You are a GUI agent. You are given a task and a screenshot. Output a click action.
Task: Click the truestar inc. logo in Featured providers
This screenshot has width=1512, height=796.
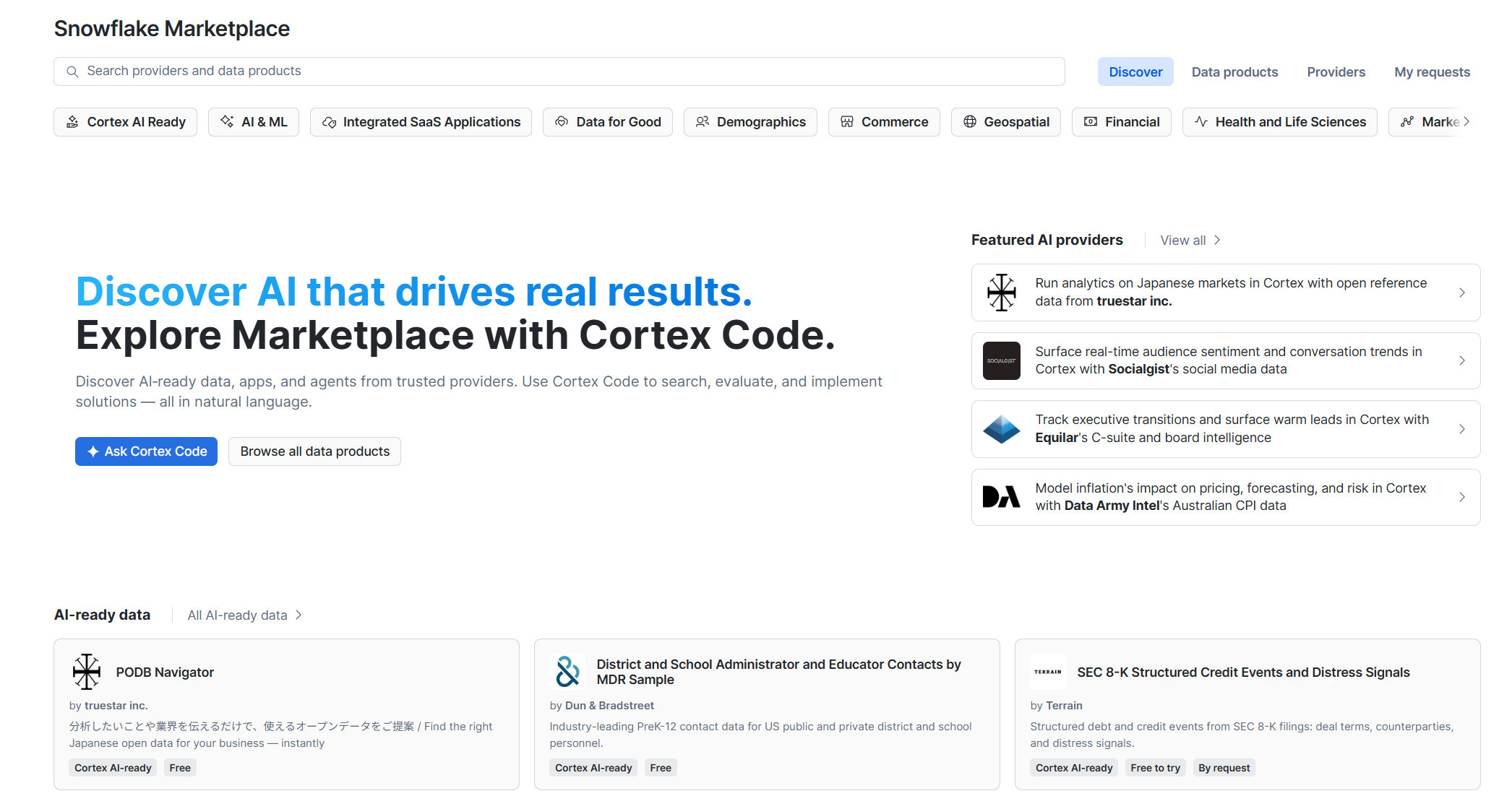(1002, 293)
